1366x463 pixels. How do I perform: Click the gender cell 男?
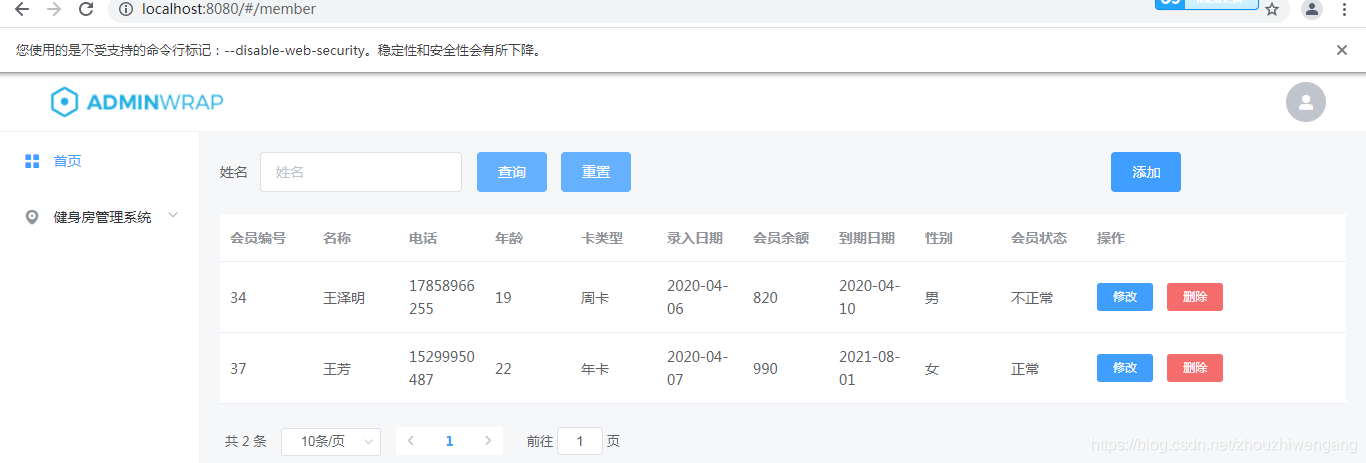[932, 298]
